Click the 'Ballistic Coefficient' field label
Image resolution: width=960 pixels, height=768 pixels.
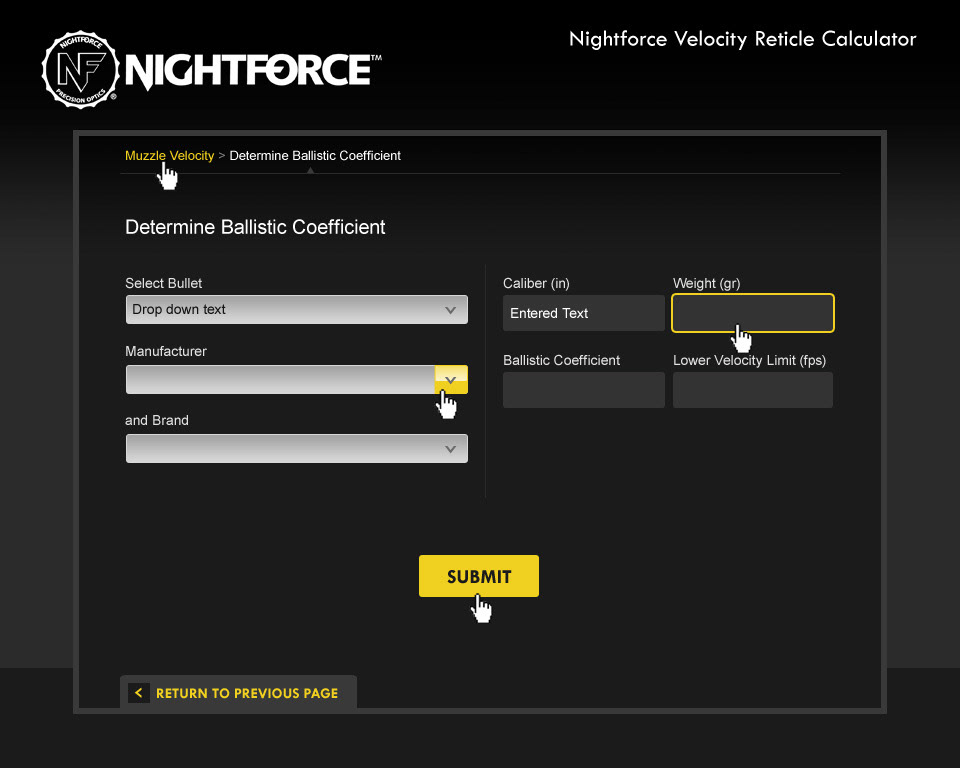point(561,360)
